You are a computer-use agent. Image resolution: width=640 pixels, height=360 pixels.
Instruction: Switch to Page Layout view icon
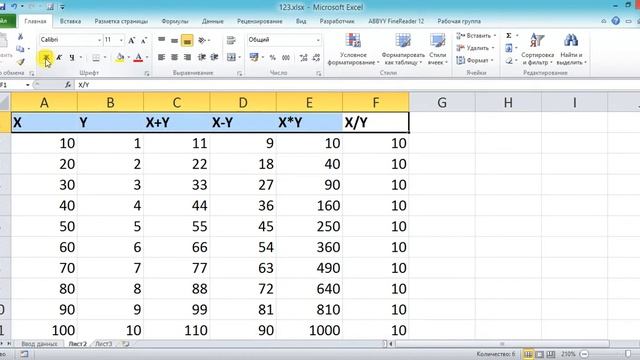(x=540, y=354)
